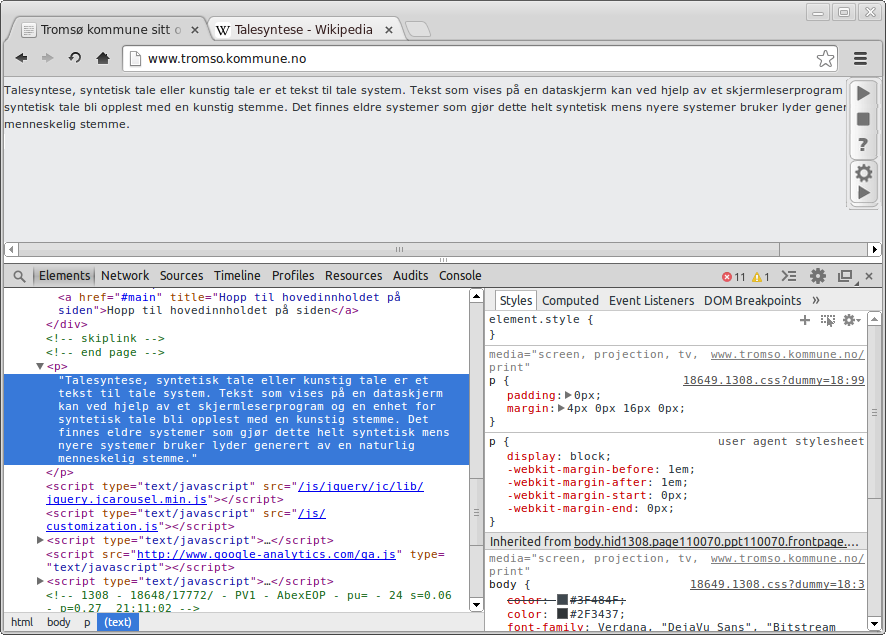Screen dimensions: 886x635
Task: Add new style rule plus icon
Action: pyautogui.click(x=805, y=320)
